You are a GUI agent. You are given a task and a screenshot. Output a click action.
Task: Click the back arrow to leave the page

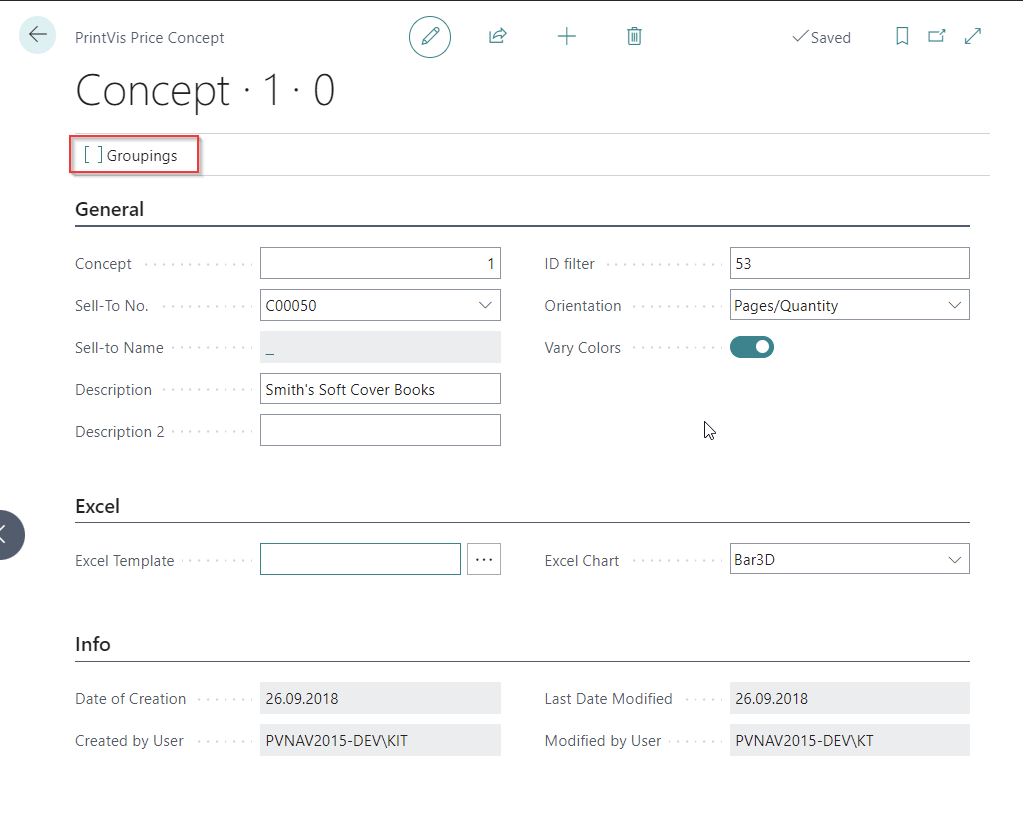click(x=36, y=36)
